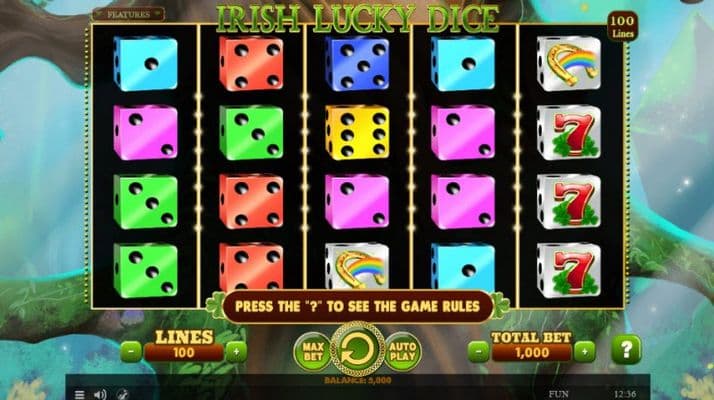Click the lucky seven dice below the horseshoe
Image resolution: width=714 pixels, height=400 pixels.
click(569, 133)
